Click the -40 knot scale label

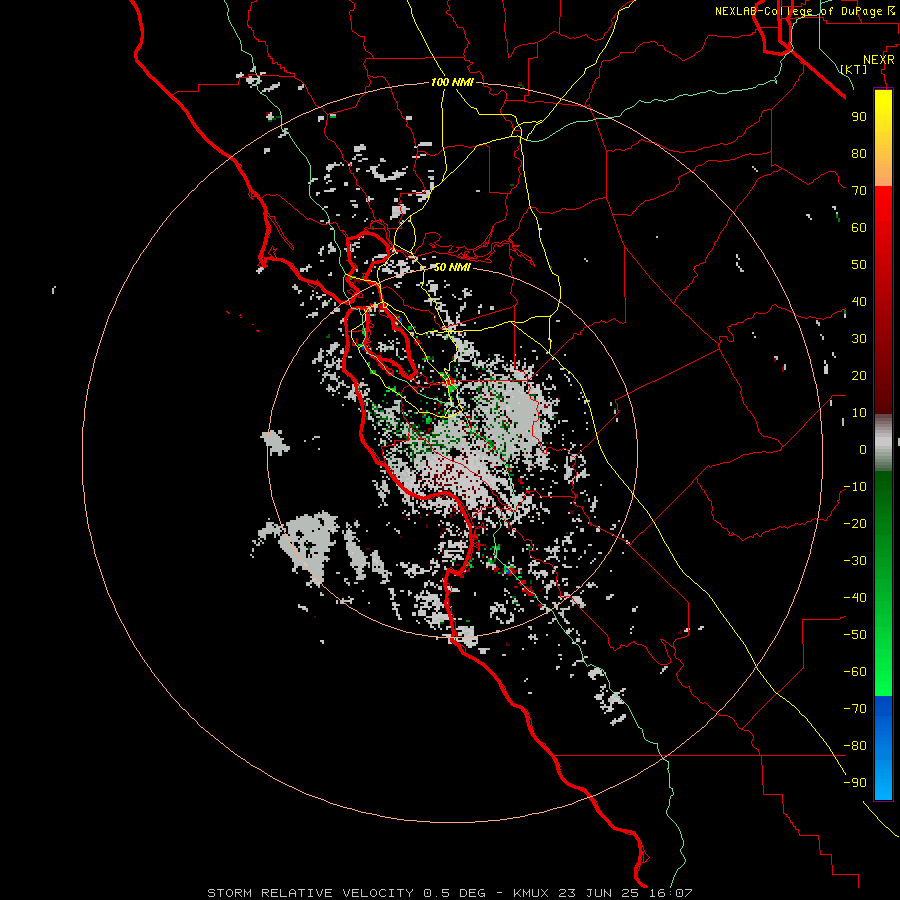[x=855, y=598]
